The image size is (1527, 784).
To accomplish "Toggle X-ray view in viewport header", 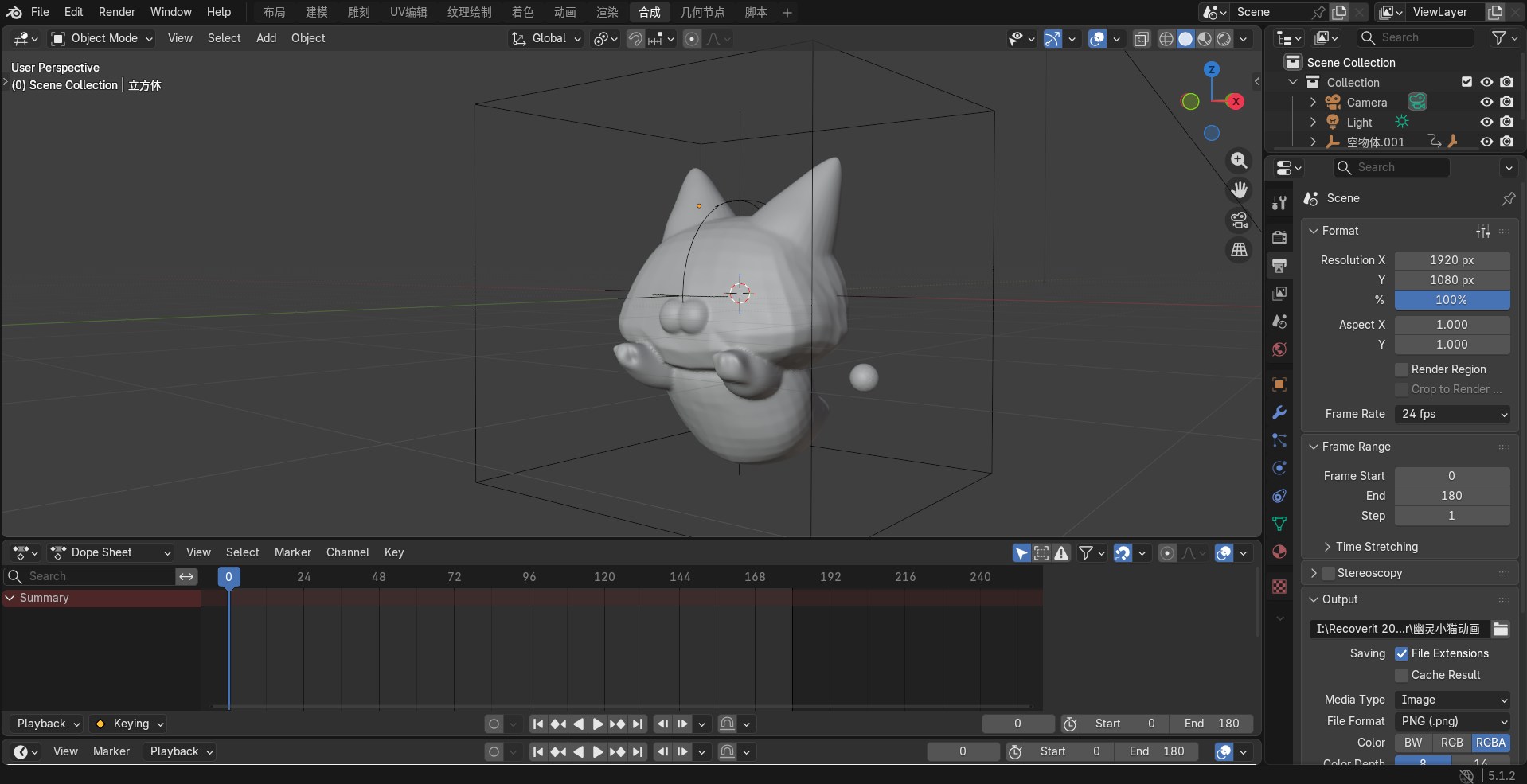I will 1141,38.
